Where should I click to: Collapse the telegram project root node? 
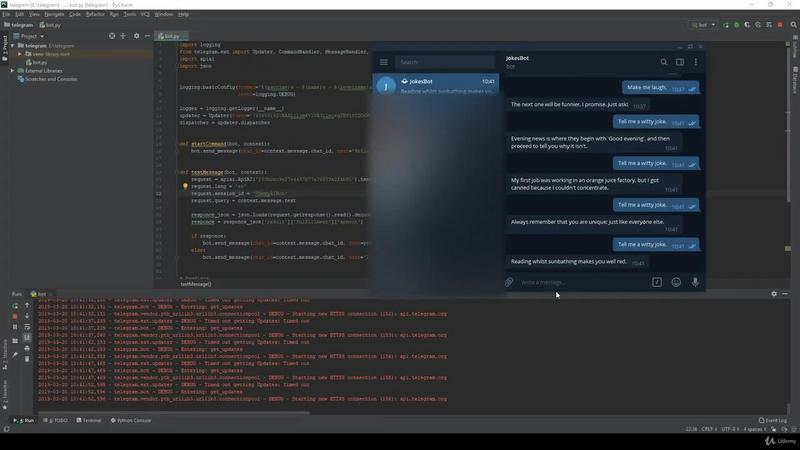click(x=13, y=45)
